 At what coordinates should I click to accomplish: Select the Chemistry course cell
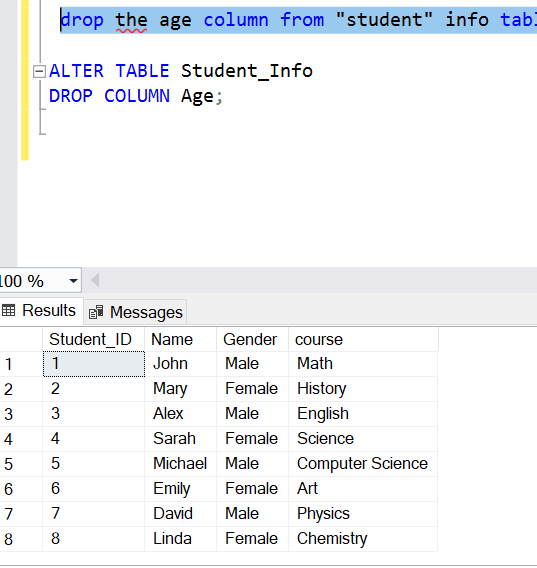[363, 539]
